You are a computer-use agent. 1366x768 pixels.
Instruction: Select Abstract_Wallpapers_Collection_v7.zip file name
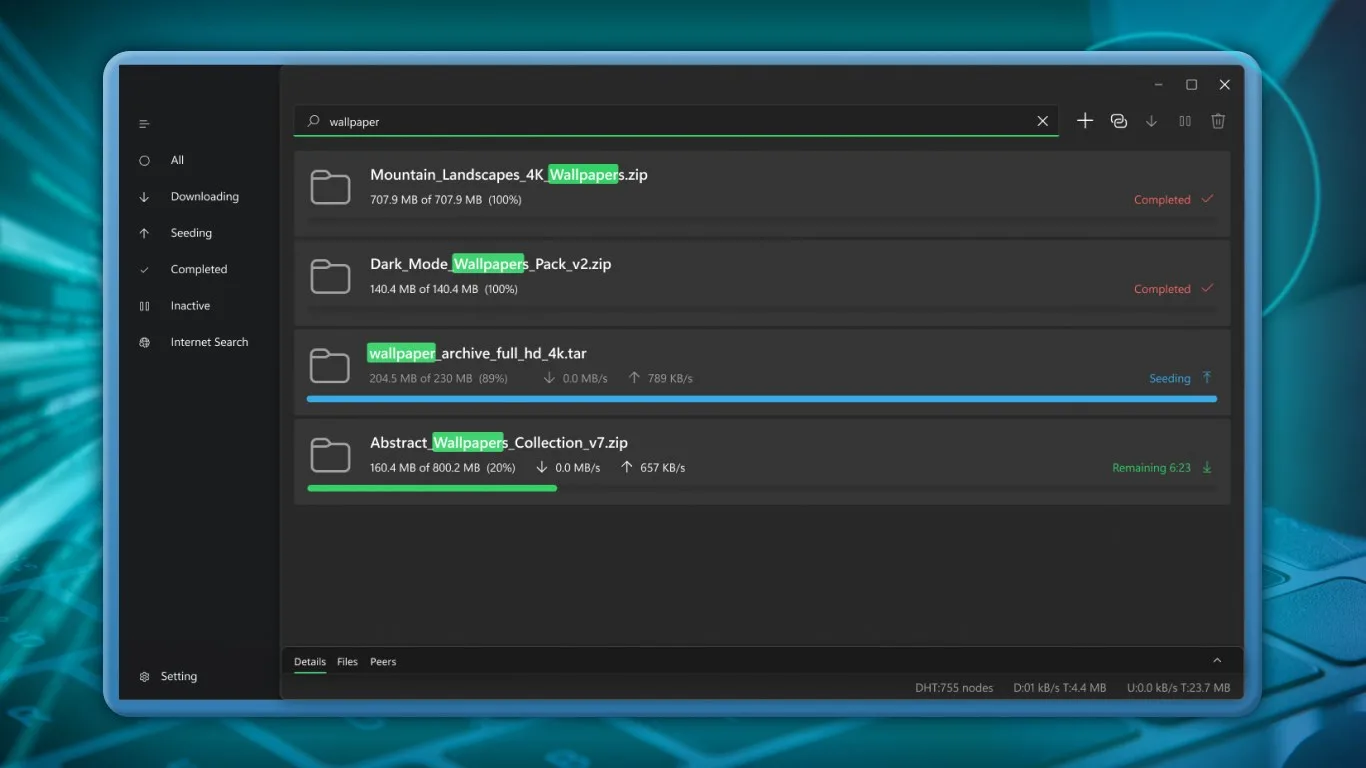(499, 443)
